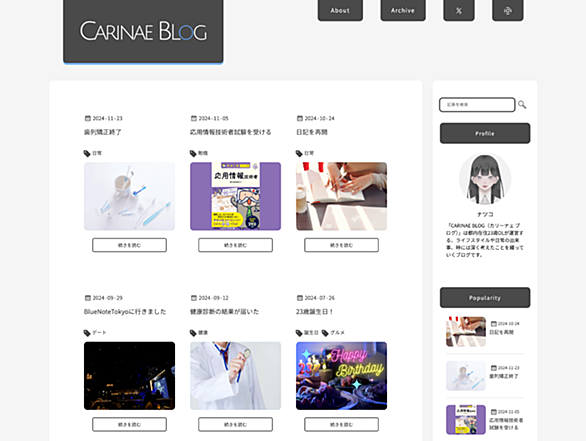Click 続きを読む under 応用情報技術者試験 post

click(235, 245)
